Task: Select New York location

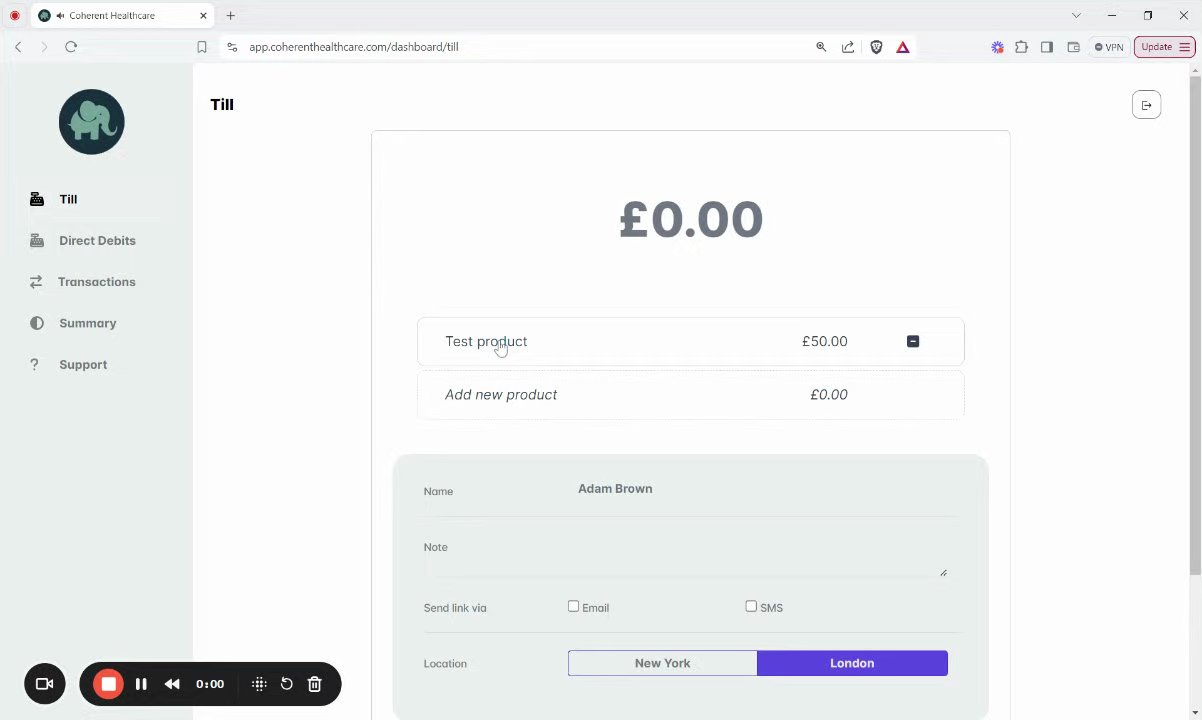Action: click(x=662, y=663)
